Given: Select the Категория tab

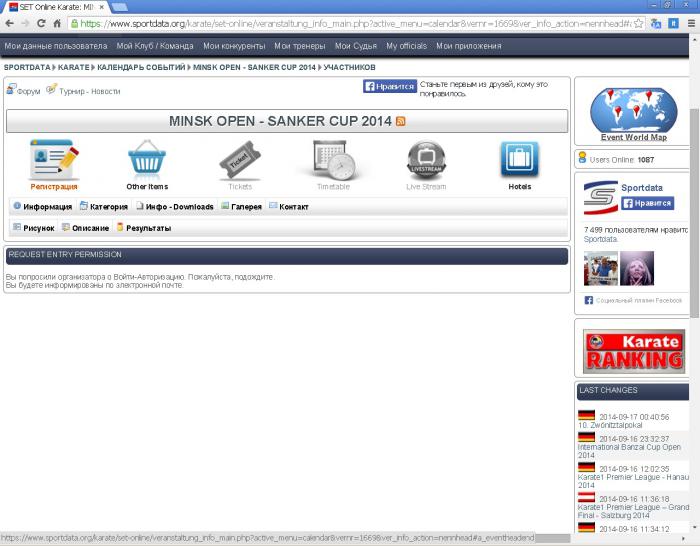Looking at the screenshot, I should click(104, 206).
